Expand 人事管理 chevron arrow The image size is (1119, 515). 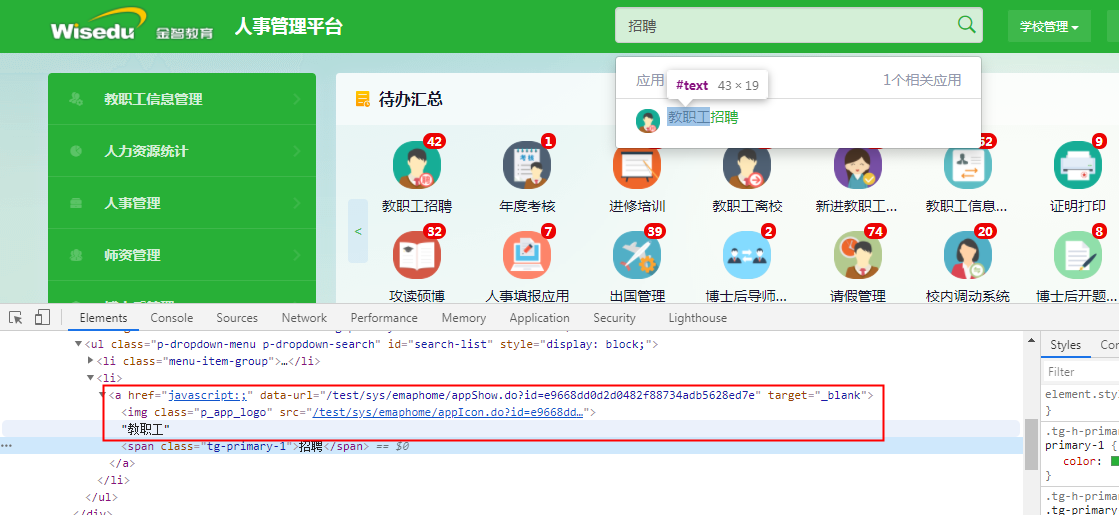coord(297,203)
